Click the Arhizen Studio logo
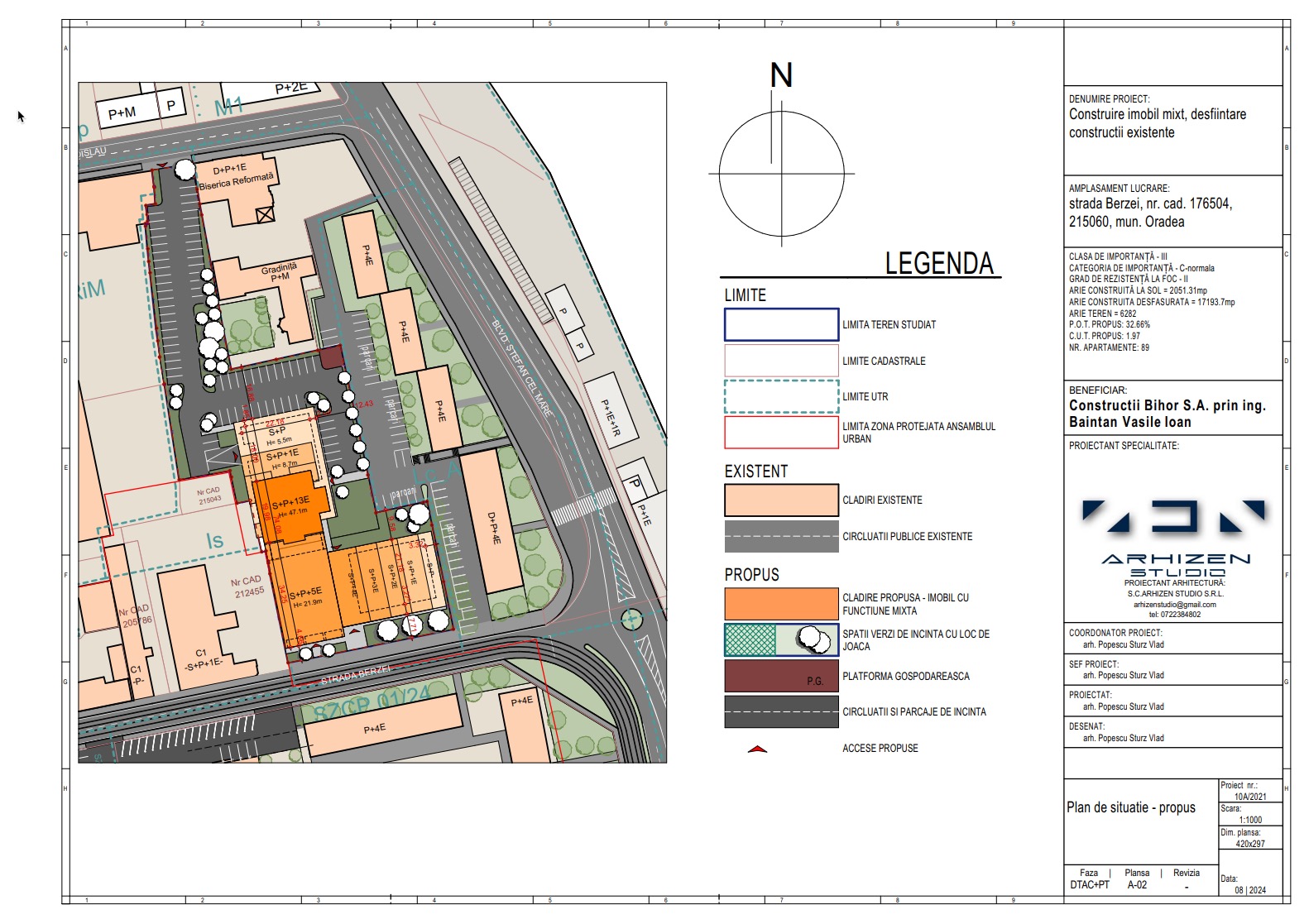 coord(1174,536)
